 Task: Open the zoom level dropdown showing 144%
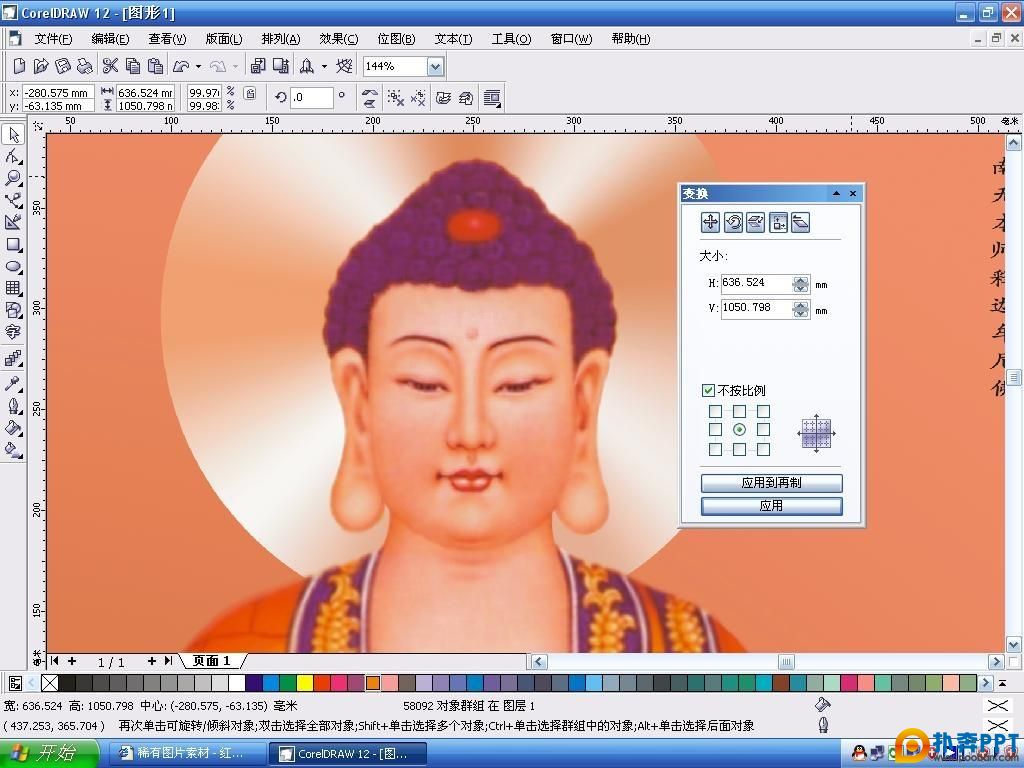tap(436, 66)
